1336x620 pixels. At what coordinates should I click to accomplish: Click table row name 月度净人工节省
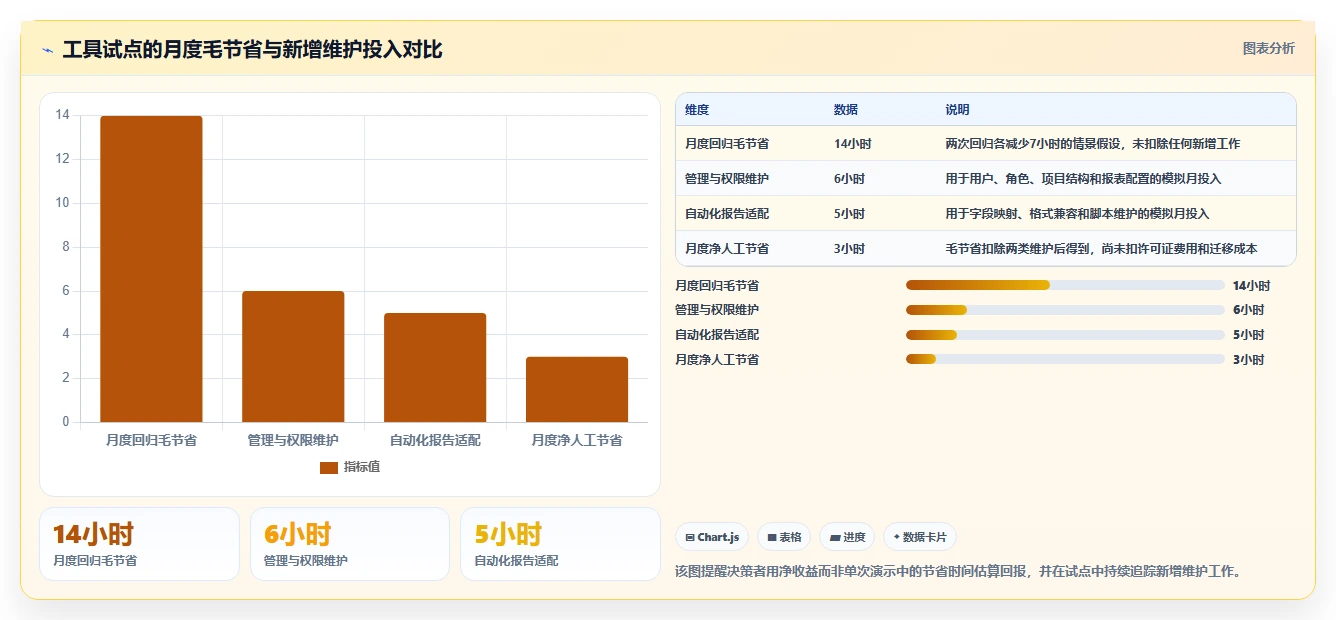click(x=727, y=249)
